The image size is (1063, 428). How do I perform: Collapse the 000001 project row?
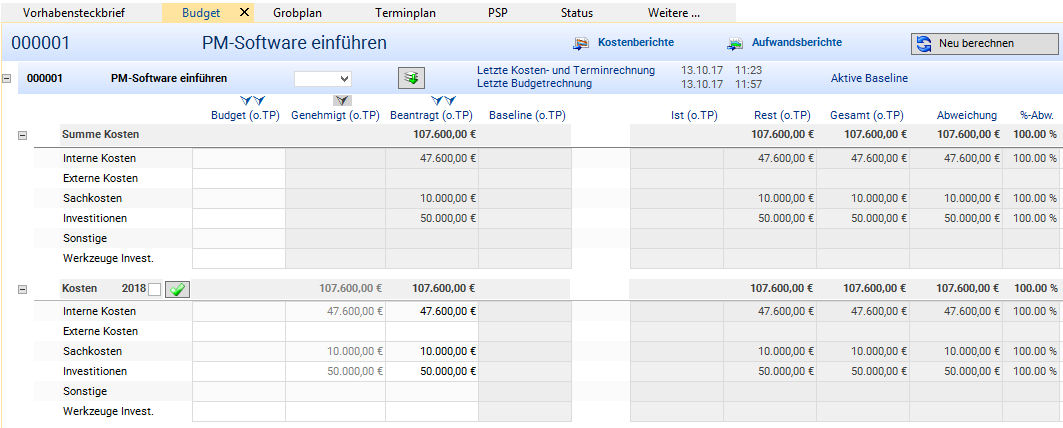click(x=8, y=78)
